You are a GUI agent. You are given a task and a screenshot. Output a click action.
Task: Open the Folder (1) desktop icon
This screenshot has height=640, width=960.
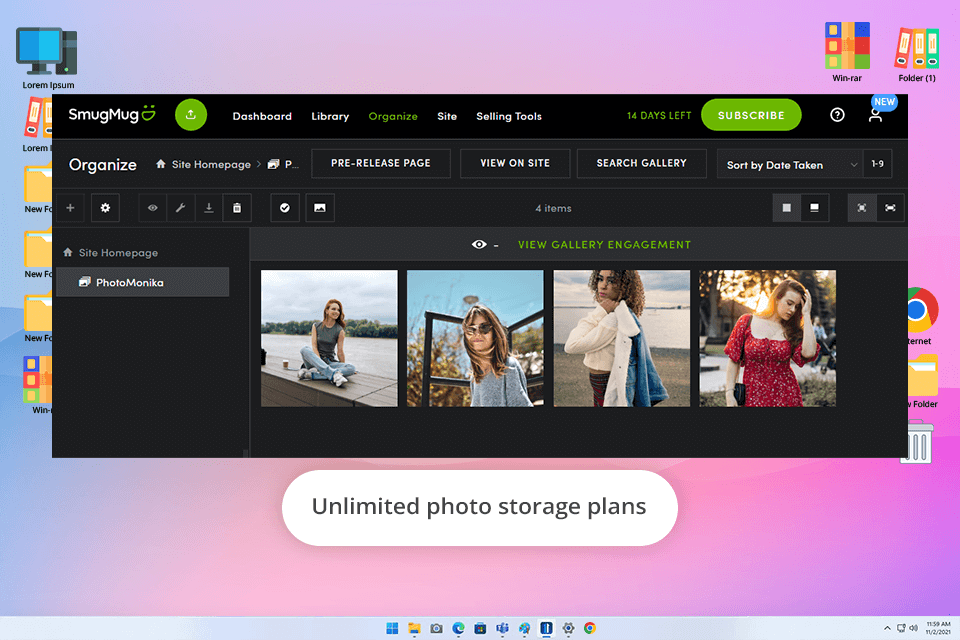coord(917,55)
